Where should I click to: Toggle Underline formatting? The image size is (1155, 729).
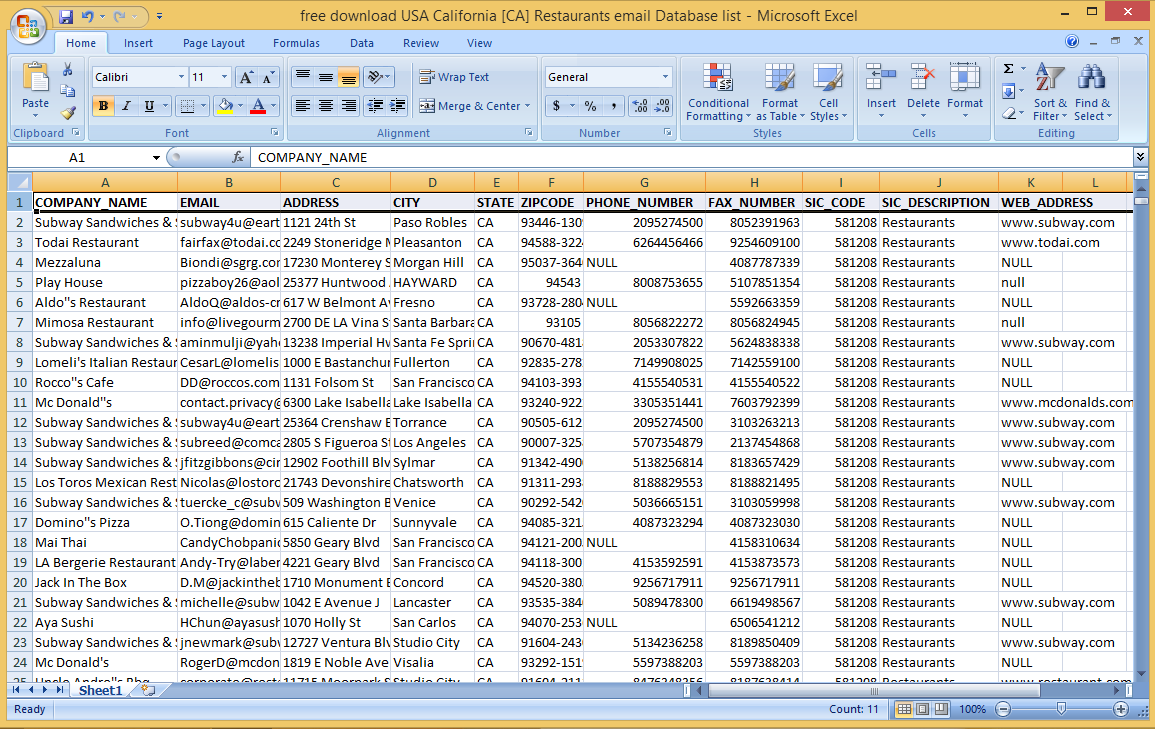tap(150, 106)
